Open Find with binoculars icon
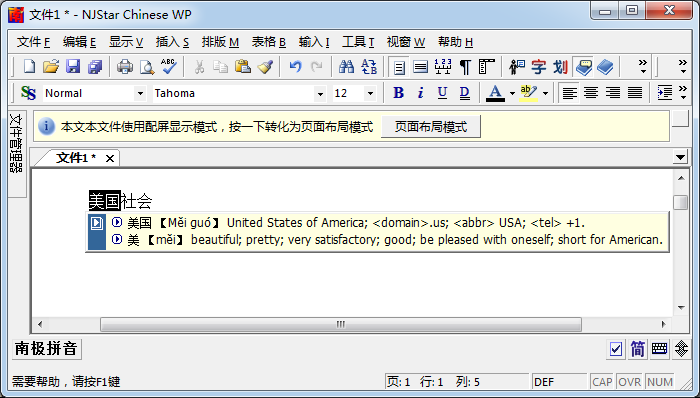Image resolution: width=700 pixels, height=398 pixels. [x=346, y=67]
